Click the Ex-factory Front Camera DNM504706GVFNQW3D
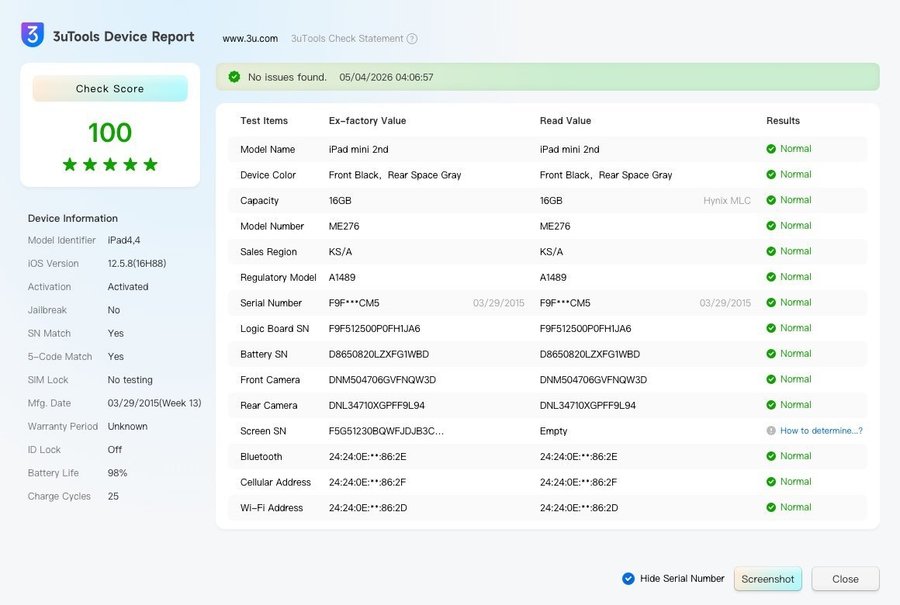Screen dimensions: 900x605 [382, 379]
